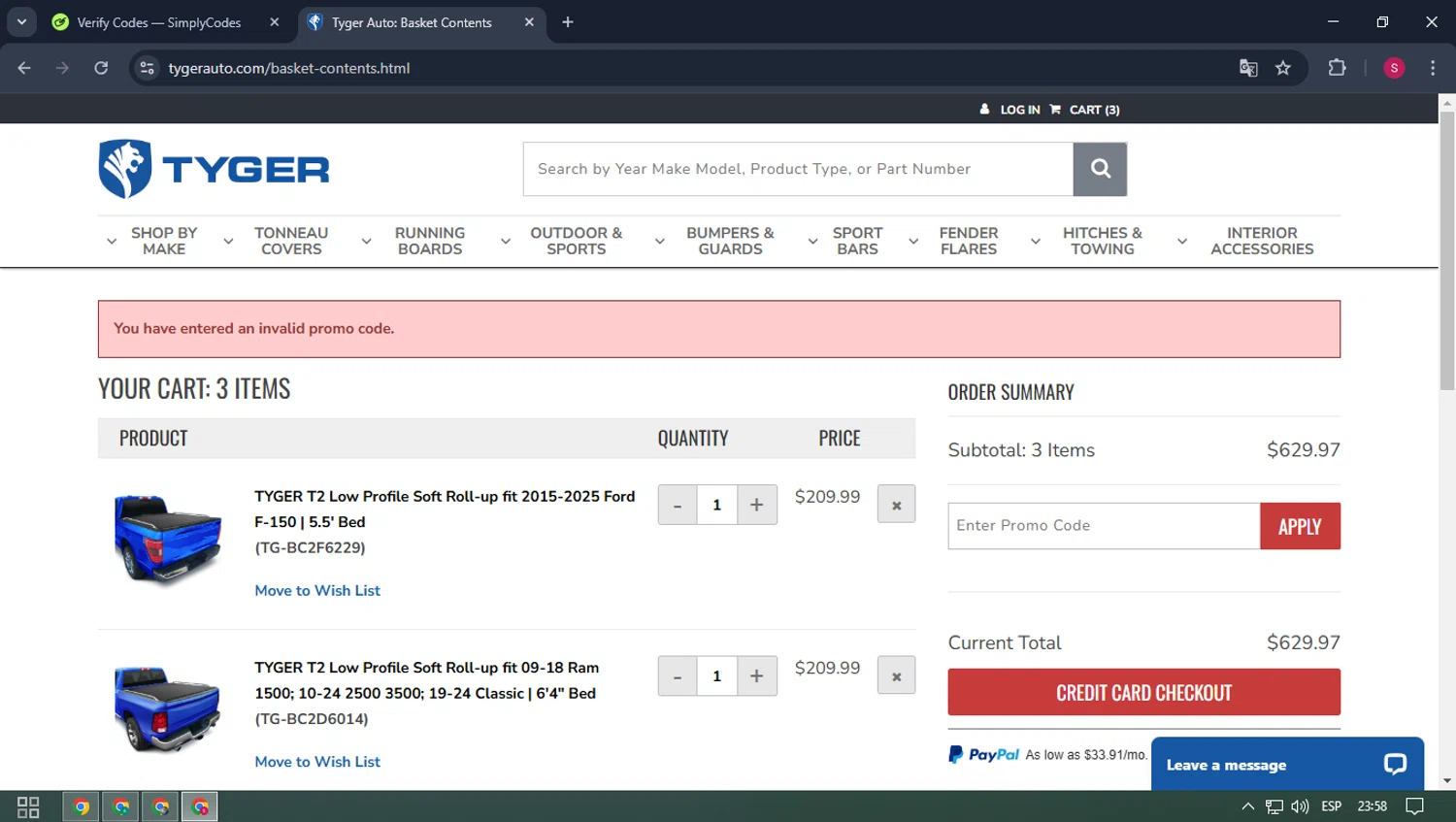Open Ram 1500 tonneau cover product title
Image resolution: width=1456 pixels, height=822 pixels.
pos(427,680)
